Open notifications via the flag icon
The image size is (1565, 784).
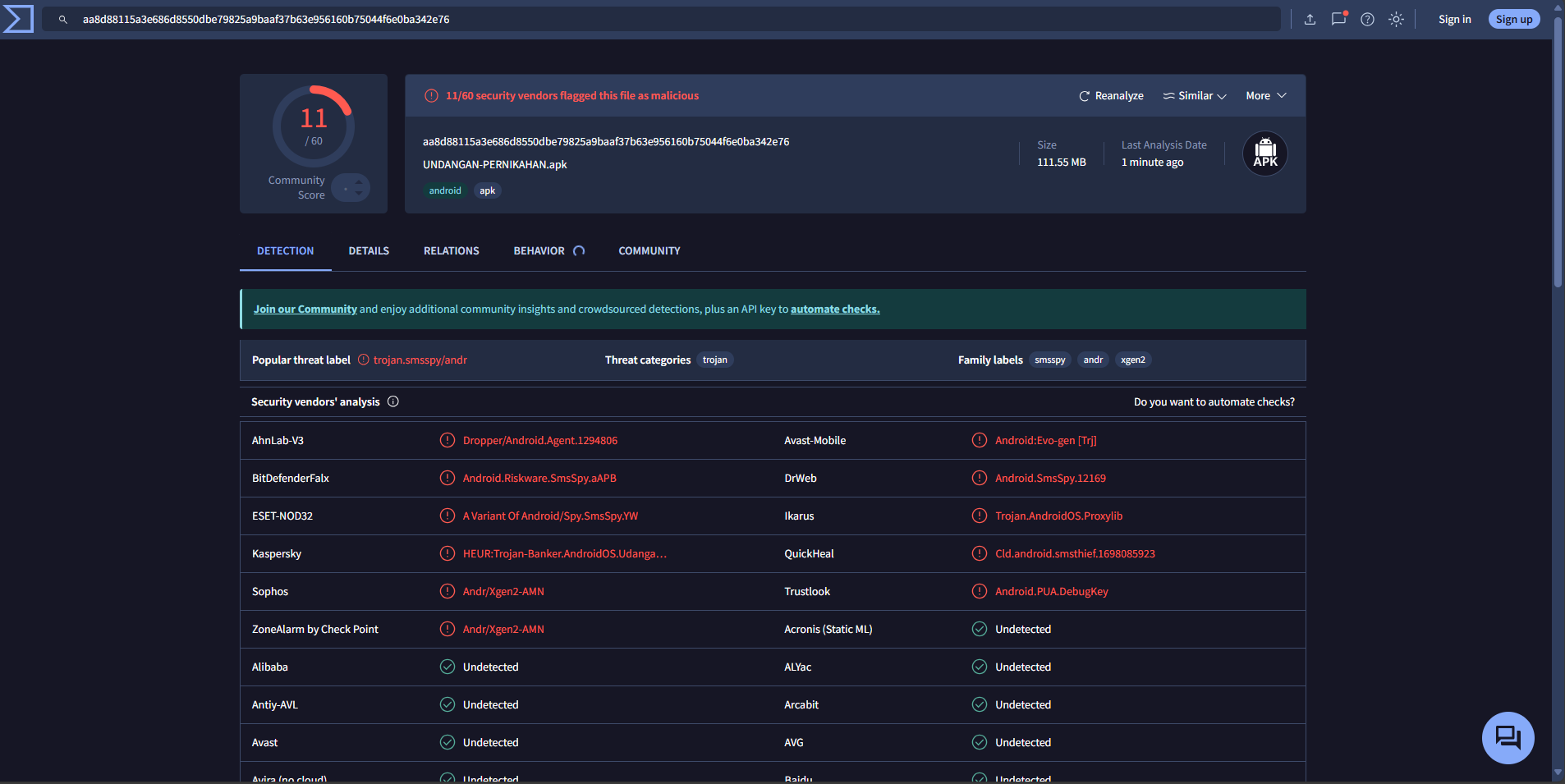(1338, 19)
